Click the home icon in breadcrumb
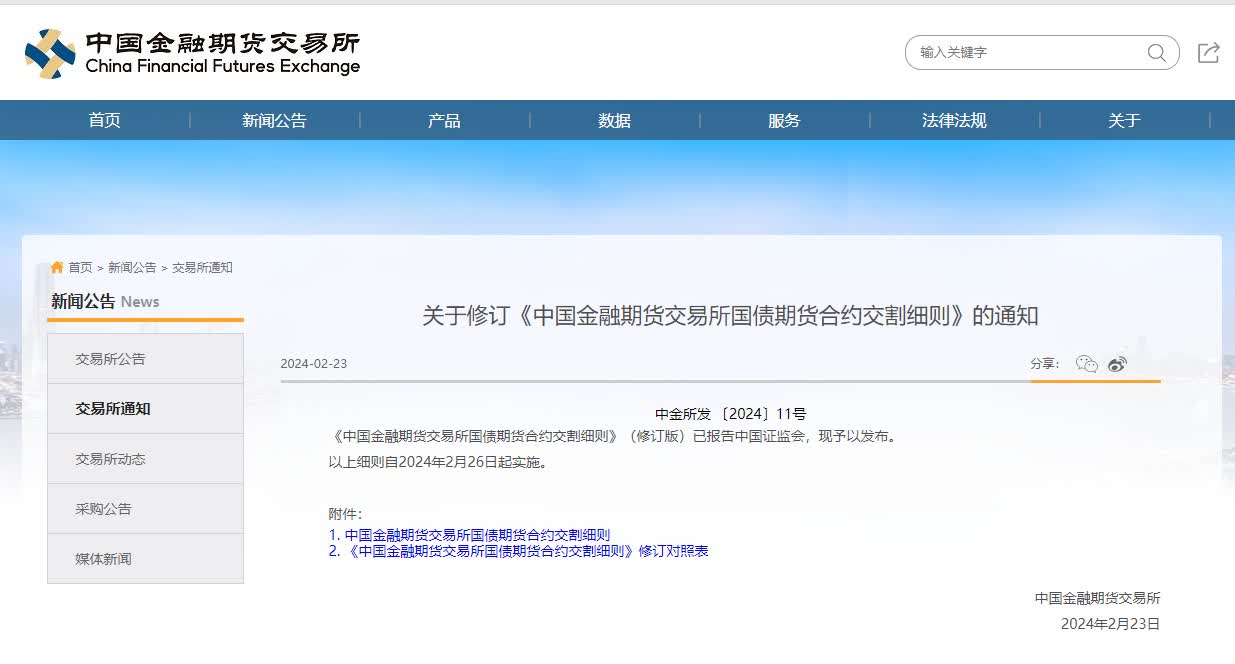 (x=57, y=267)
